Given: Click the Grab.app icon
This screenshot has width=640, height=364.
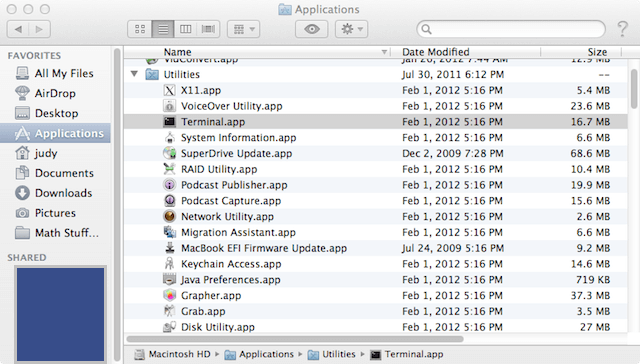Looking at the screenshot, I should (169, 311).
